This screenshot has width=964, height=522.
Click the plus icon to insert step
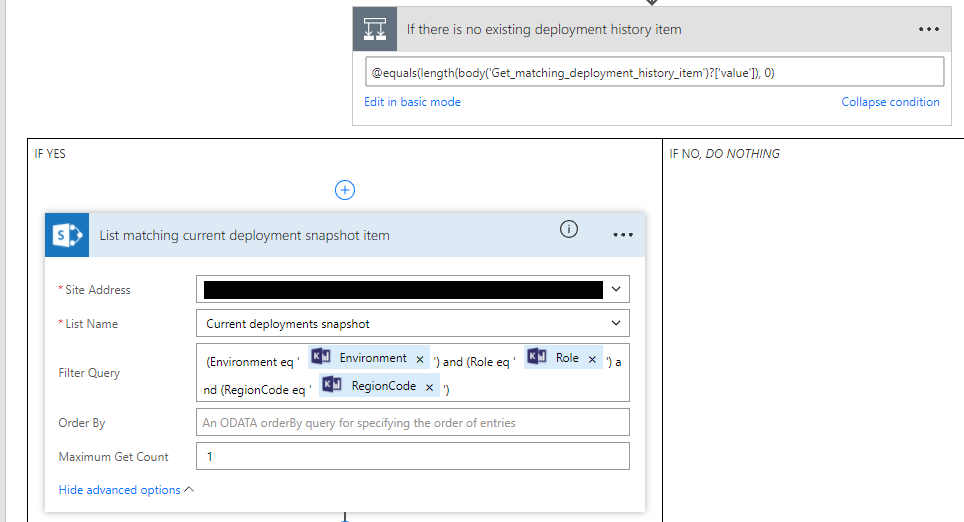(x=345, y=190)
